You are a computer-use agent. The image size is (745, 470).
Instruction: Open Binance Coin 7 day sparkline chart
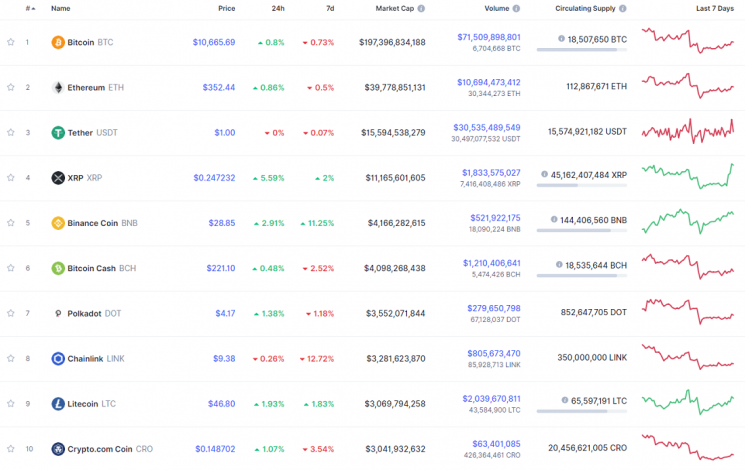(x=688, y=221)
